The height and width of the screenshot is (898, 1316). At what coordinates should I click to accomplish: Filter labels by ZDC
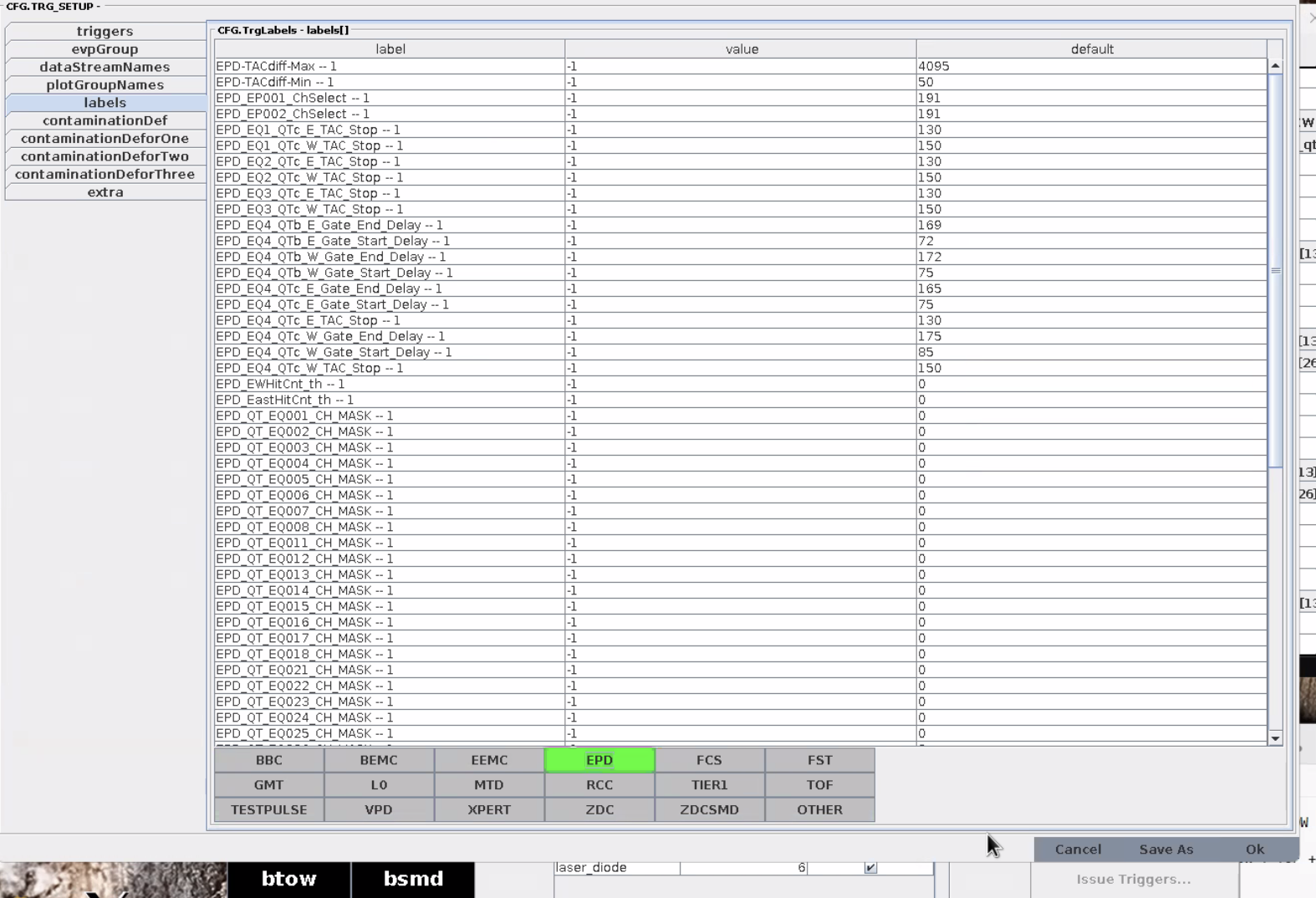point(599,809)
